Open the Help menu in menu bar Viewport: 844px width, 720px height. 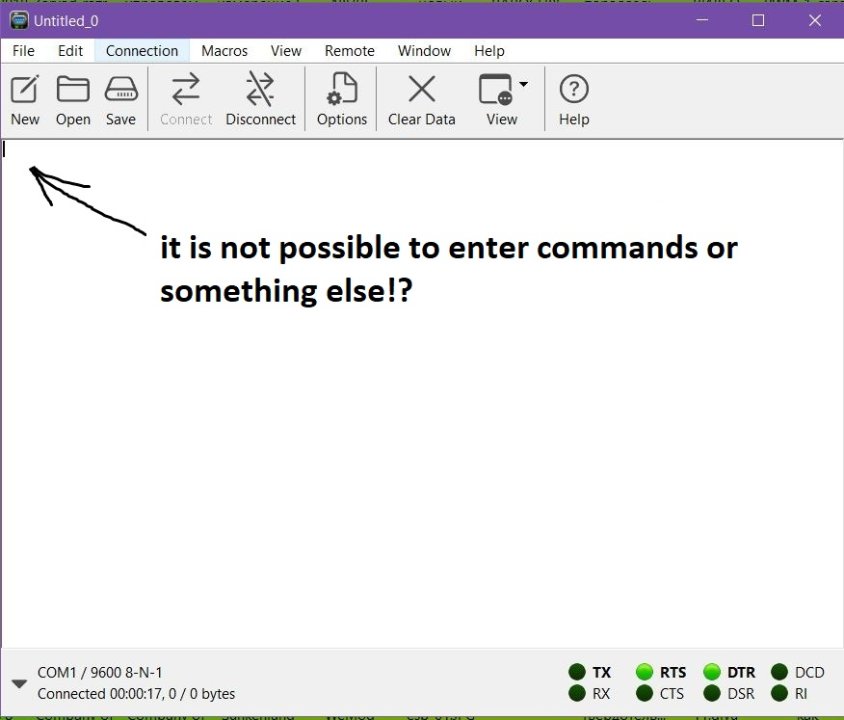pos(489,51)
